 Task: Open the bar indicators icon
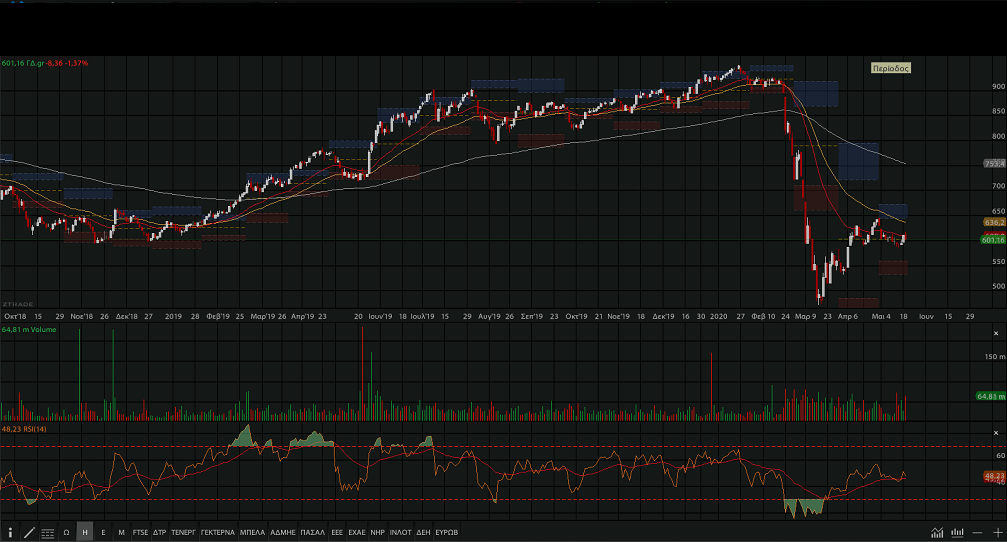coord(957,532)
